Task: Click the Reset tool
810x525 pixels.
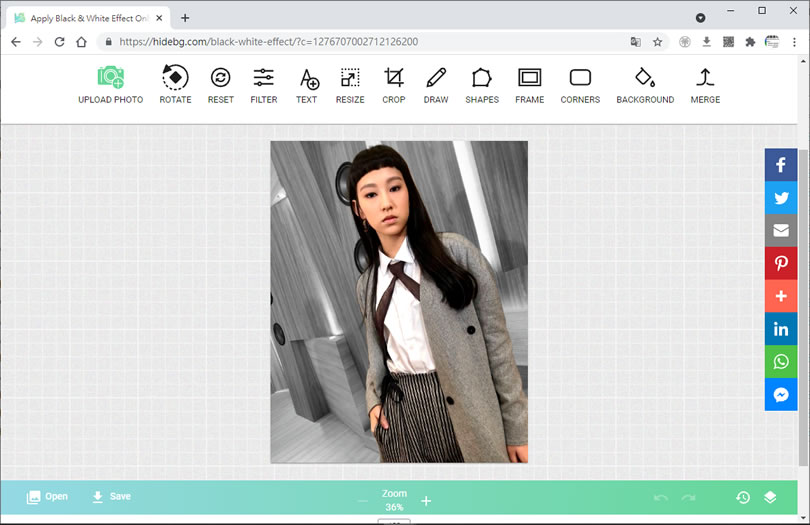Action: 221,85
